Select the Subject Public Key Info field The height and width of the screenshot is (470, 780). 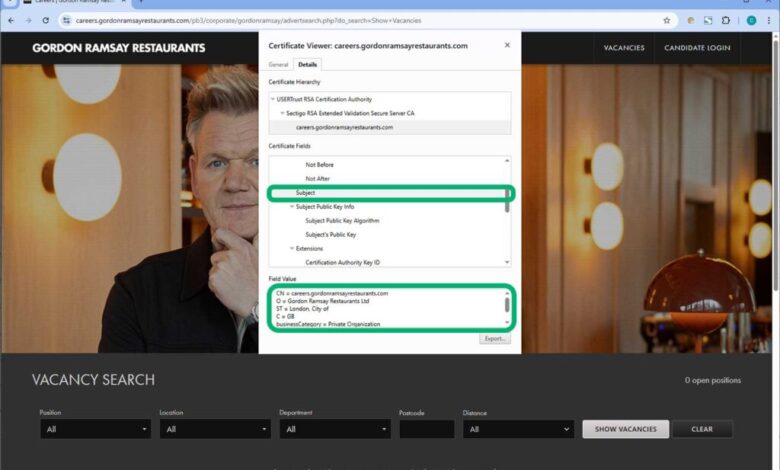(325, 206)
